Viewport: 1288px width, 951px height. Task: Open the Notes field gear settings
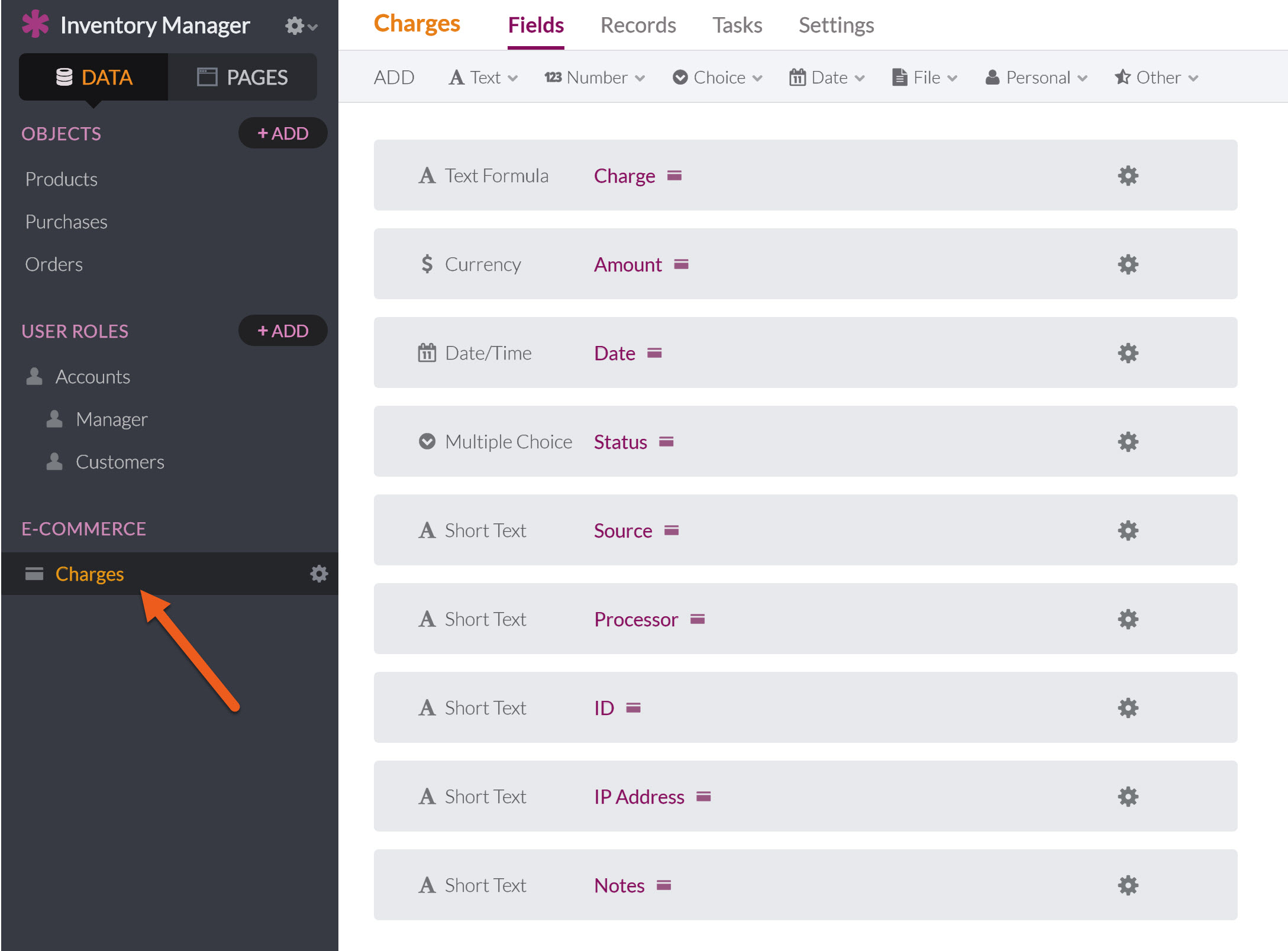point(1128,885)
